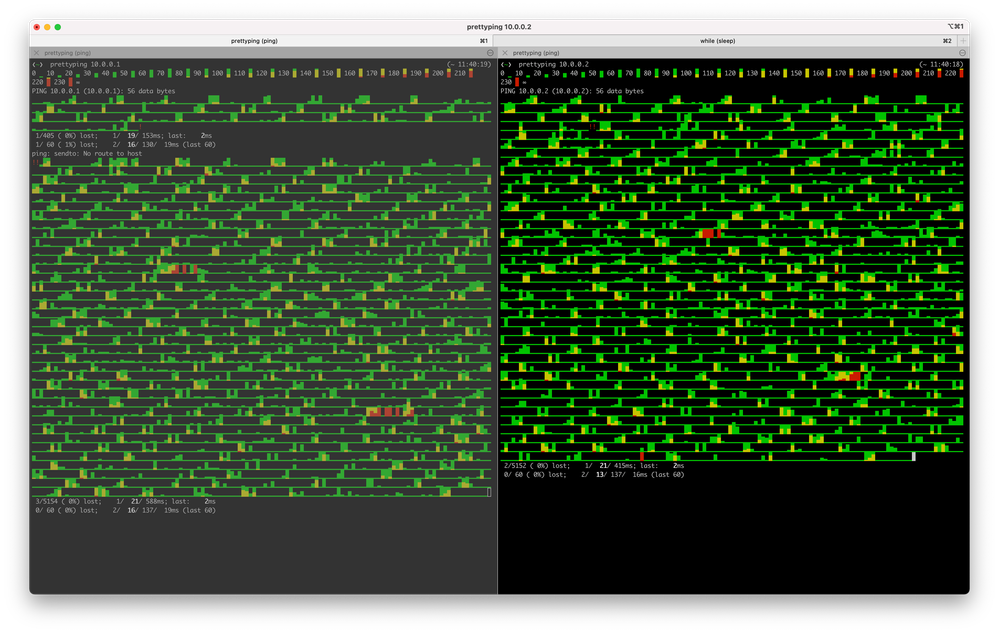Click the "PING 10.0.0.2" header line
Viewport: 999px width, 633px height.
coord(571,91)
